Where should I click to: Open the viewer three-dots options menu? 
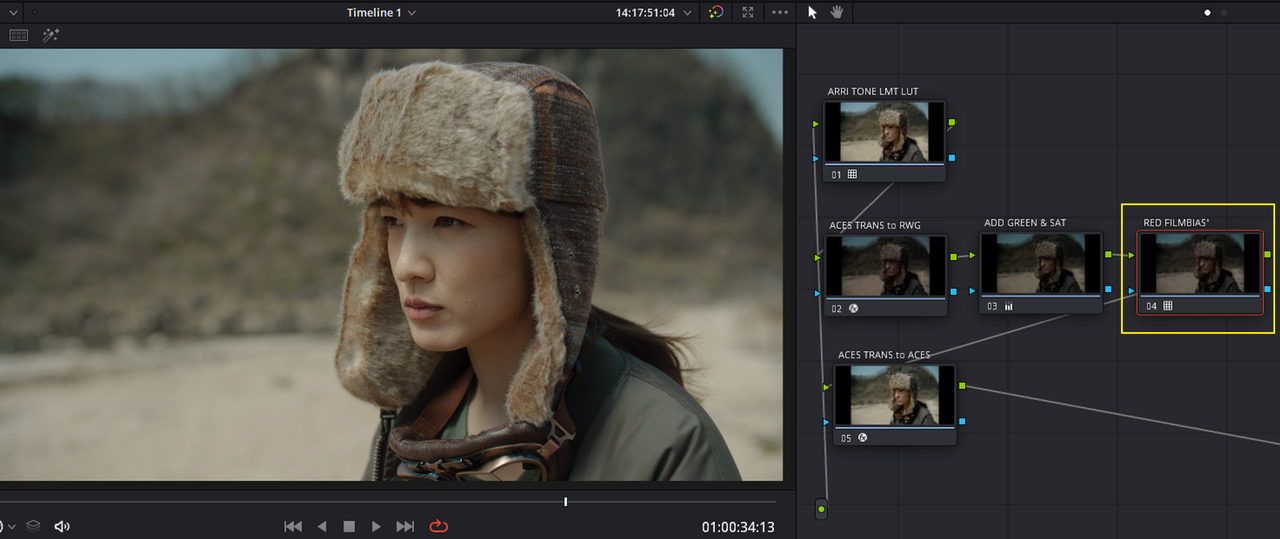779,12
